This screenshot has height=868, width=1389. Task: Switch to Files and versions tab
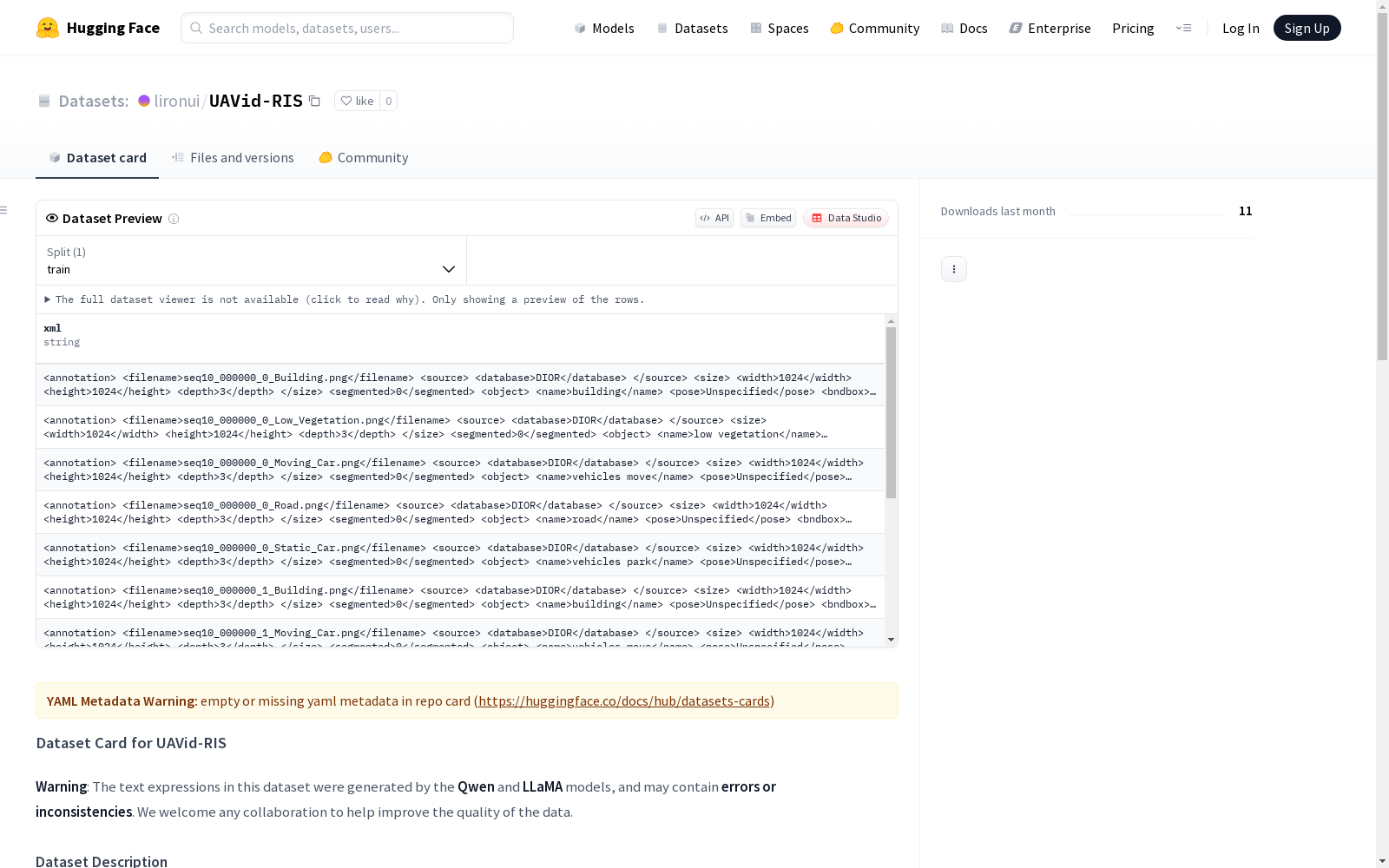click(233, 157)
